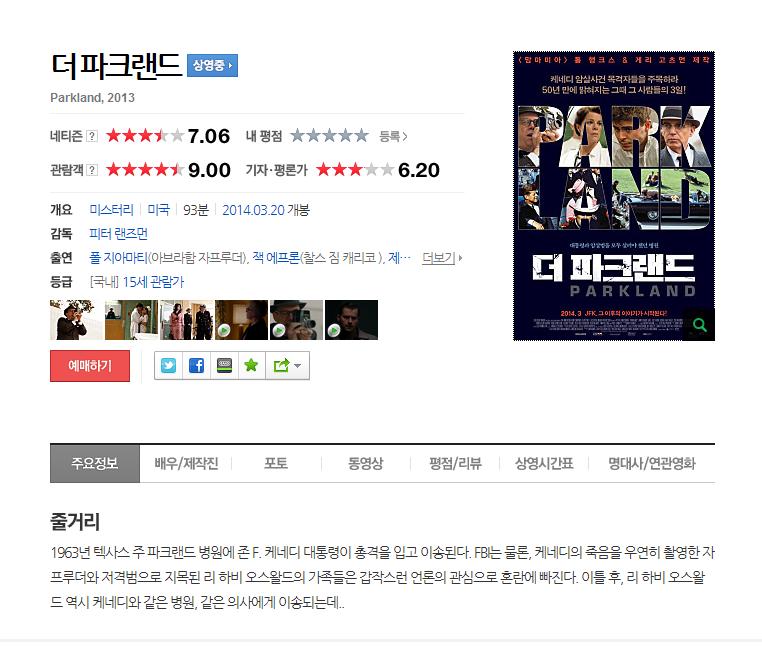Select the 상영시간표 tab

click(544, 463)
